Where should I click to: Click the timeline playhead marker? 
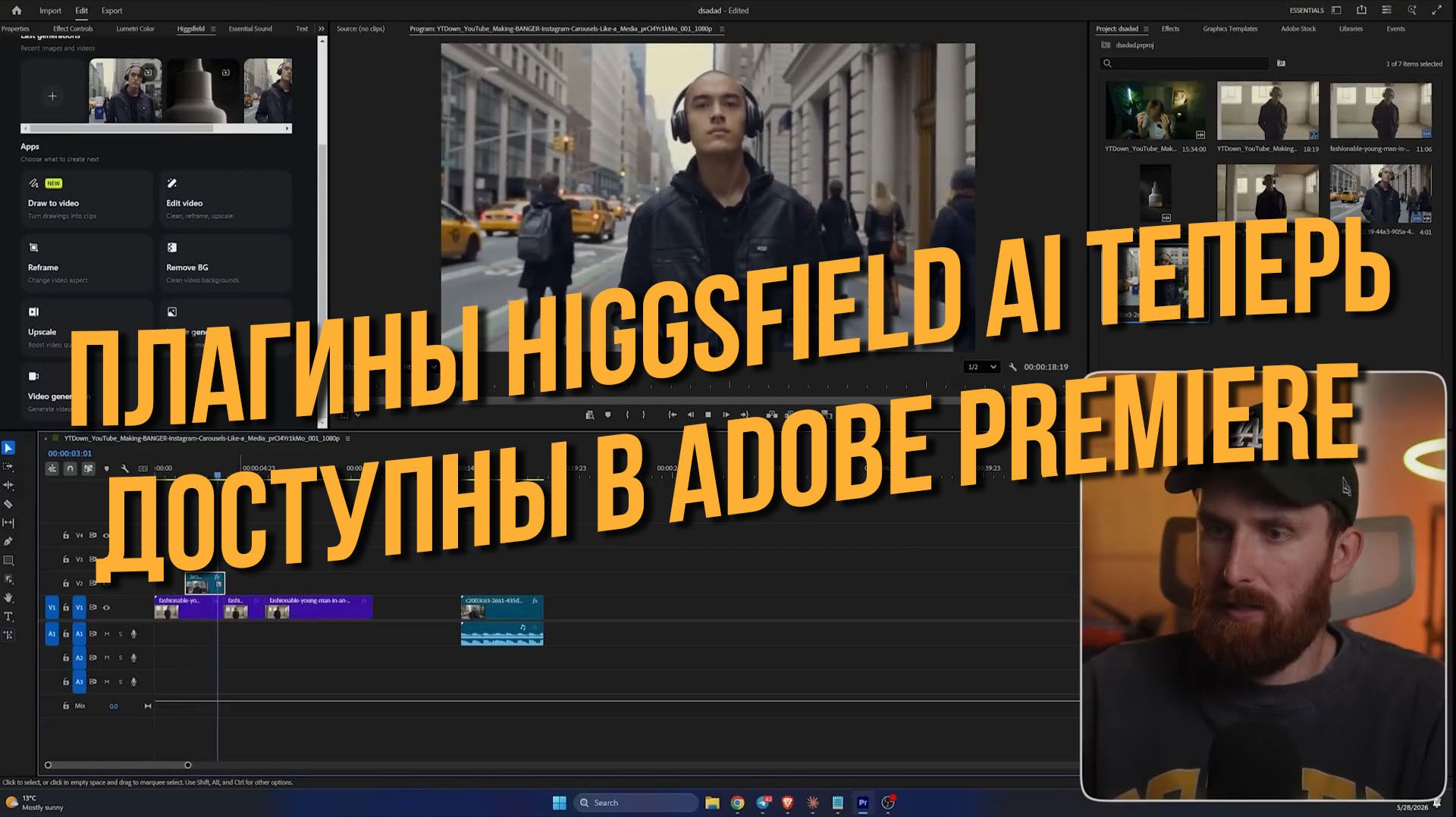pyautogui.click(x=217, y=475)
